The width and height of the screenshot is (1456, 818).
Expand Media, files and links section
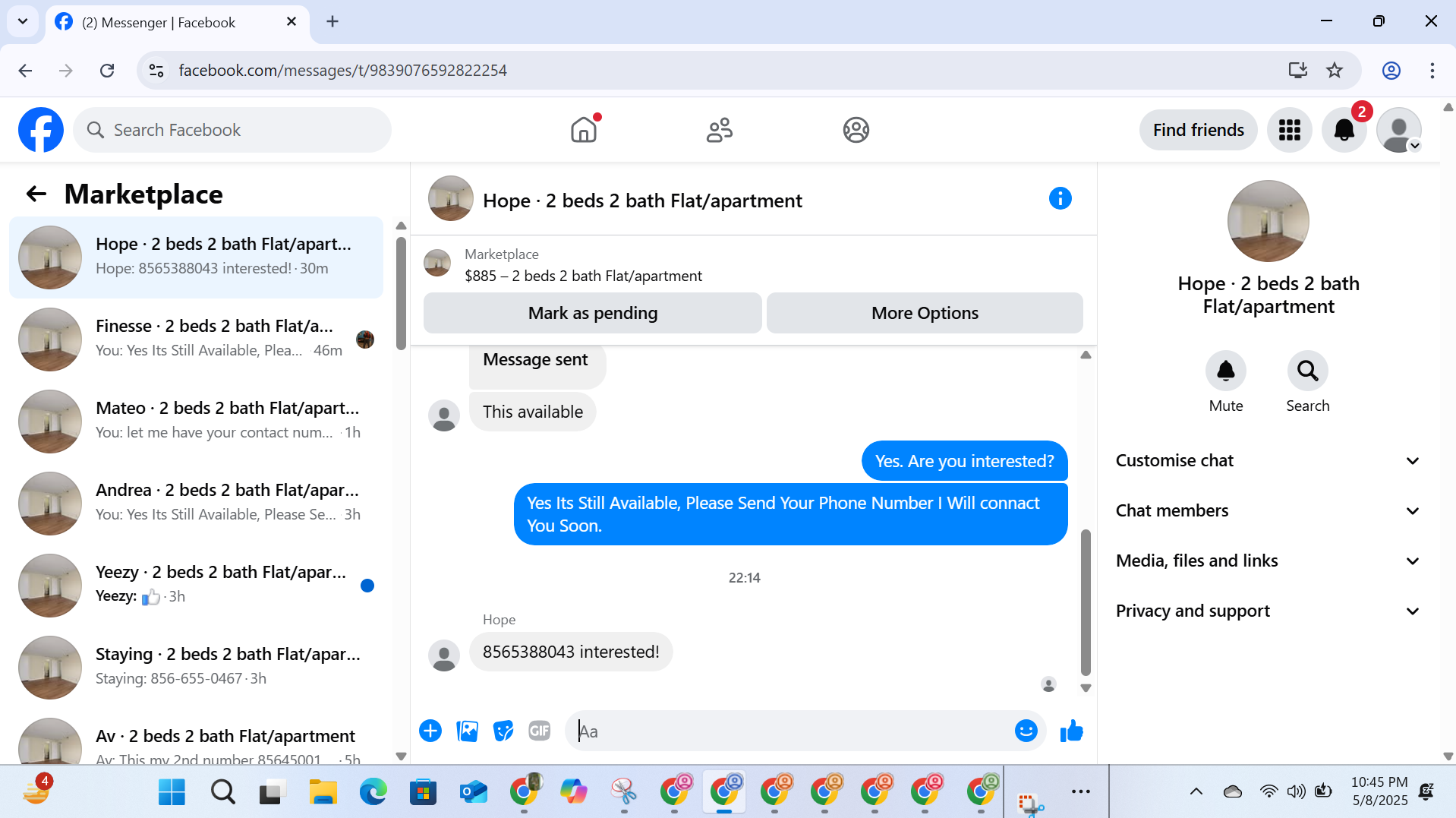click(1268, 561)
